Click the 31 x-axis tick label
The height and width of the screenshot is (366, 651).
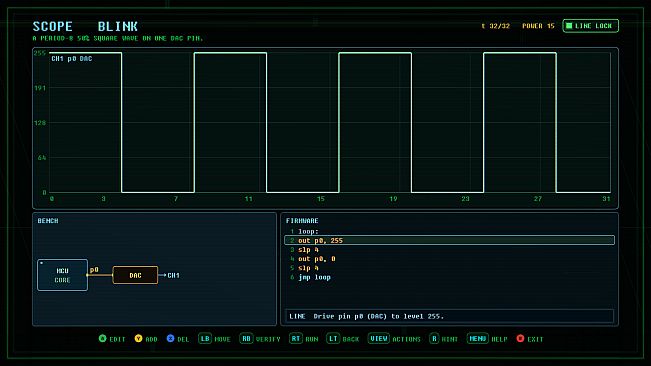pyautogui.click(x=607, y=199)
